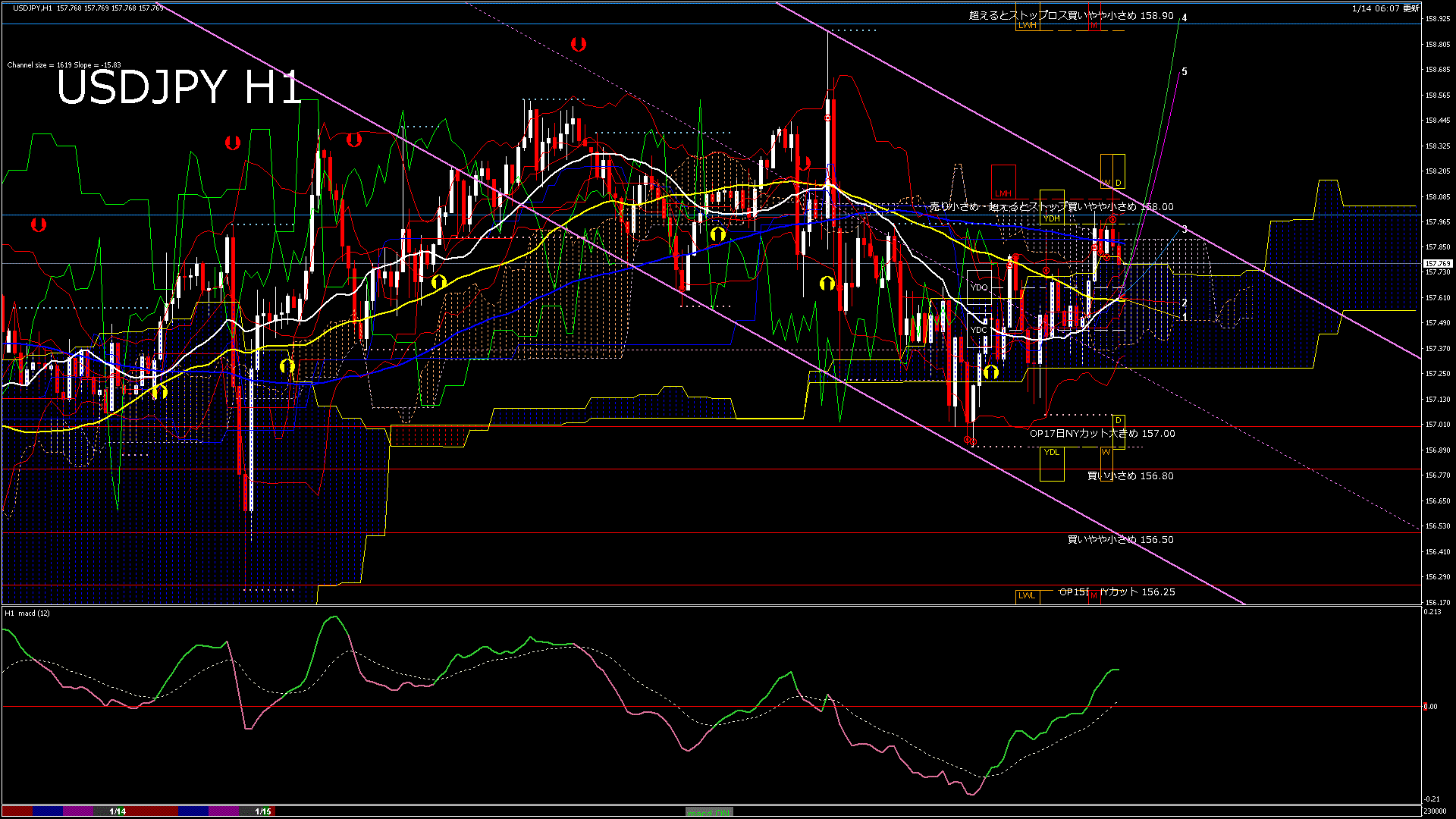
Task: Click the H1 macd (12) indicator label
Action: (27, 613)
